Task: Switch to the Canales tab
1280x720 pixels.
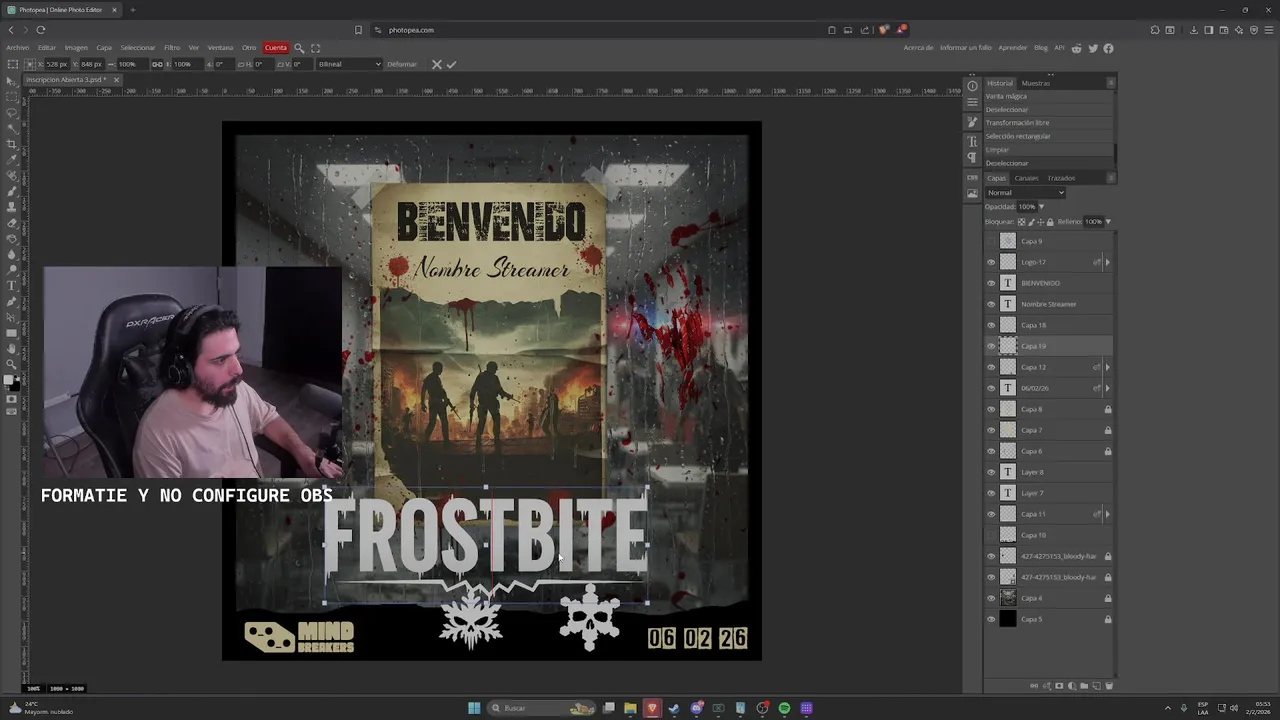Action: [x=1026, y=178]
